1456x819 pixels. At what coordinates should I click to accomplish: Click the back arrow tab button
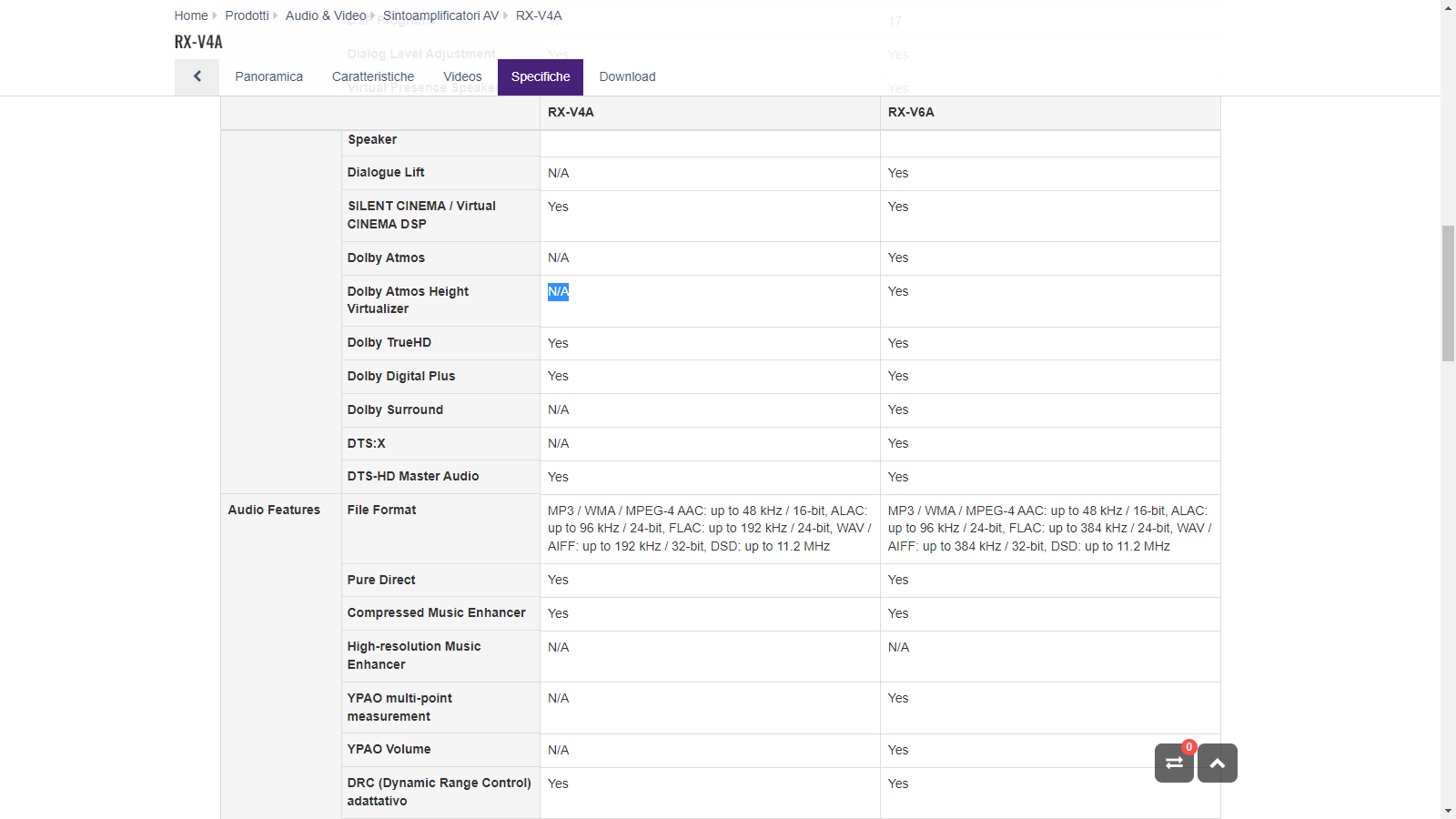coord(197,77)
